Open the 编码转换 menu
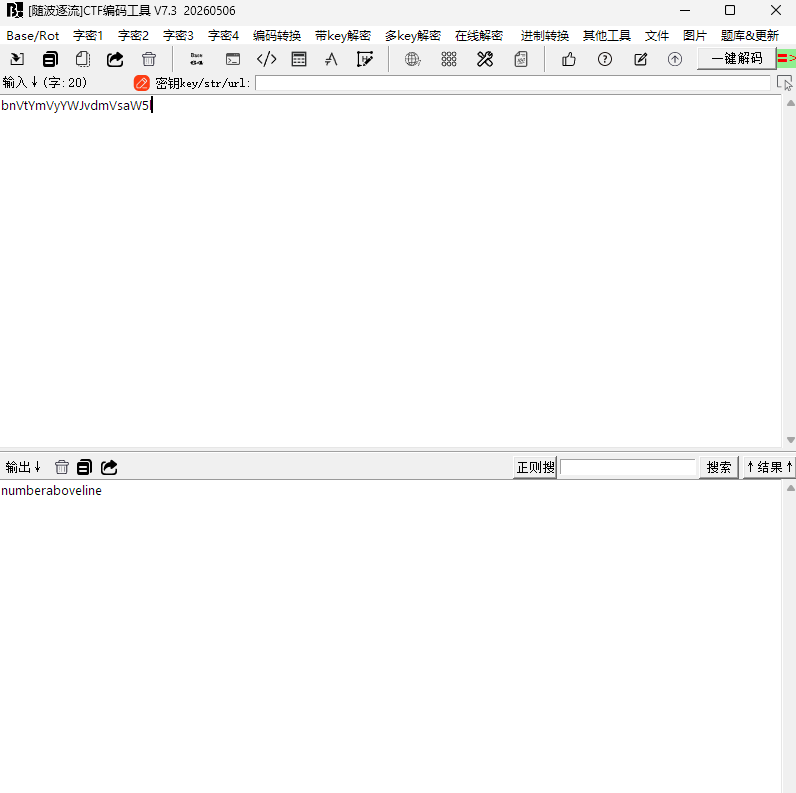 (x=277, y=36)
